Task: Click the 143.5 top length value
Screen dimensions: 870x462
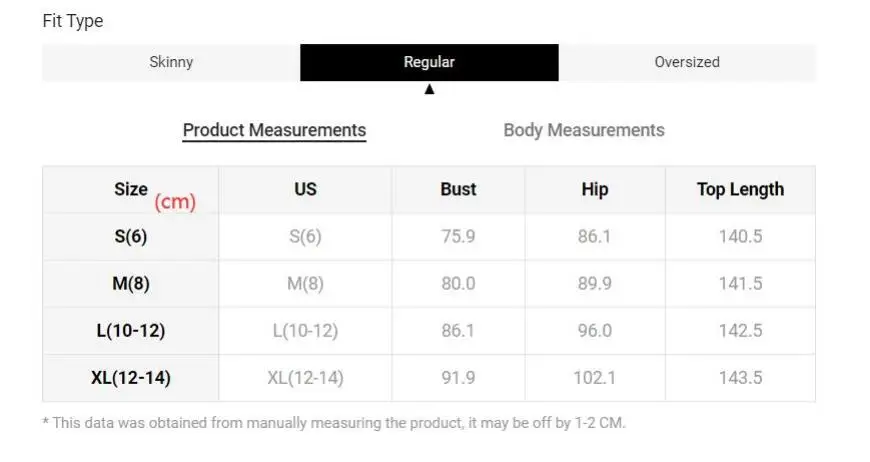Action: pyautogui.click(x=740, y=378)
